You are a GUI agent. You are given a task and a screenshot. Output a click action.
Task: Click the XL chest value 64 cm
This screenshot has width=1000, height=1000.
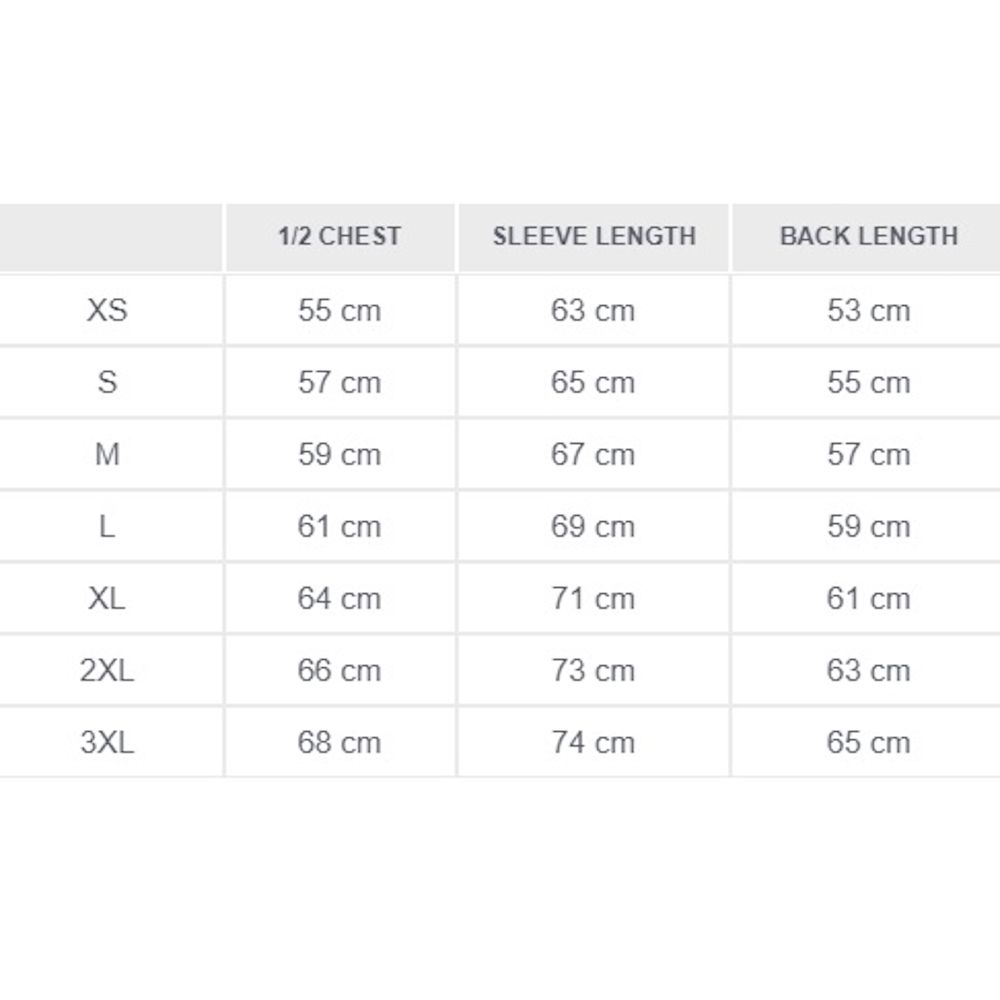tap(339, 598)
